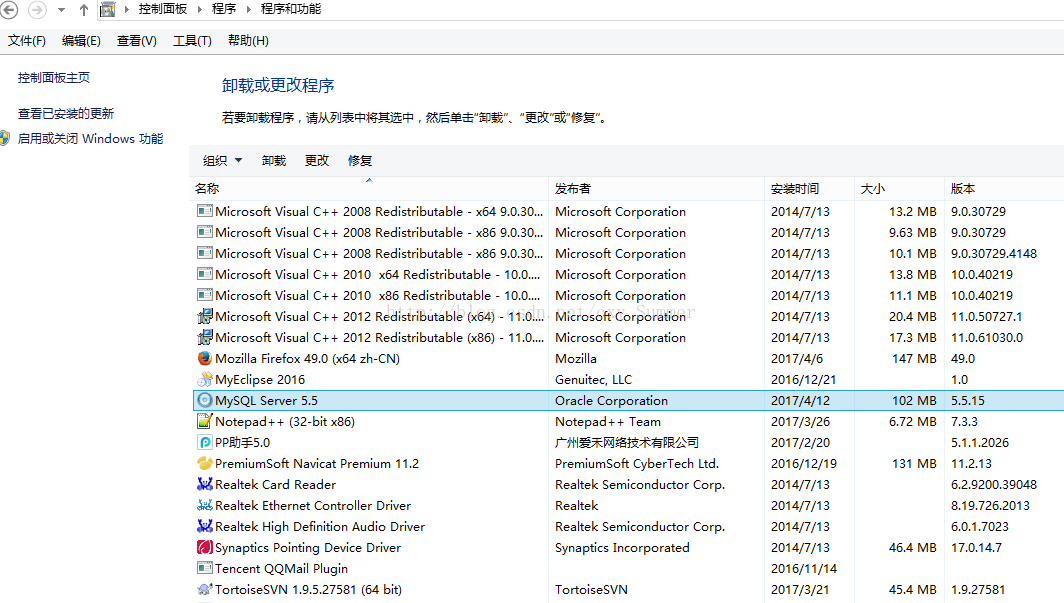Click the Mozilla Firefox application icon
The height and width of the screenshot is (603, 1064).
pyautogui.click(x=203, y=358)
